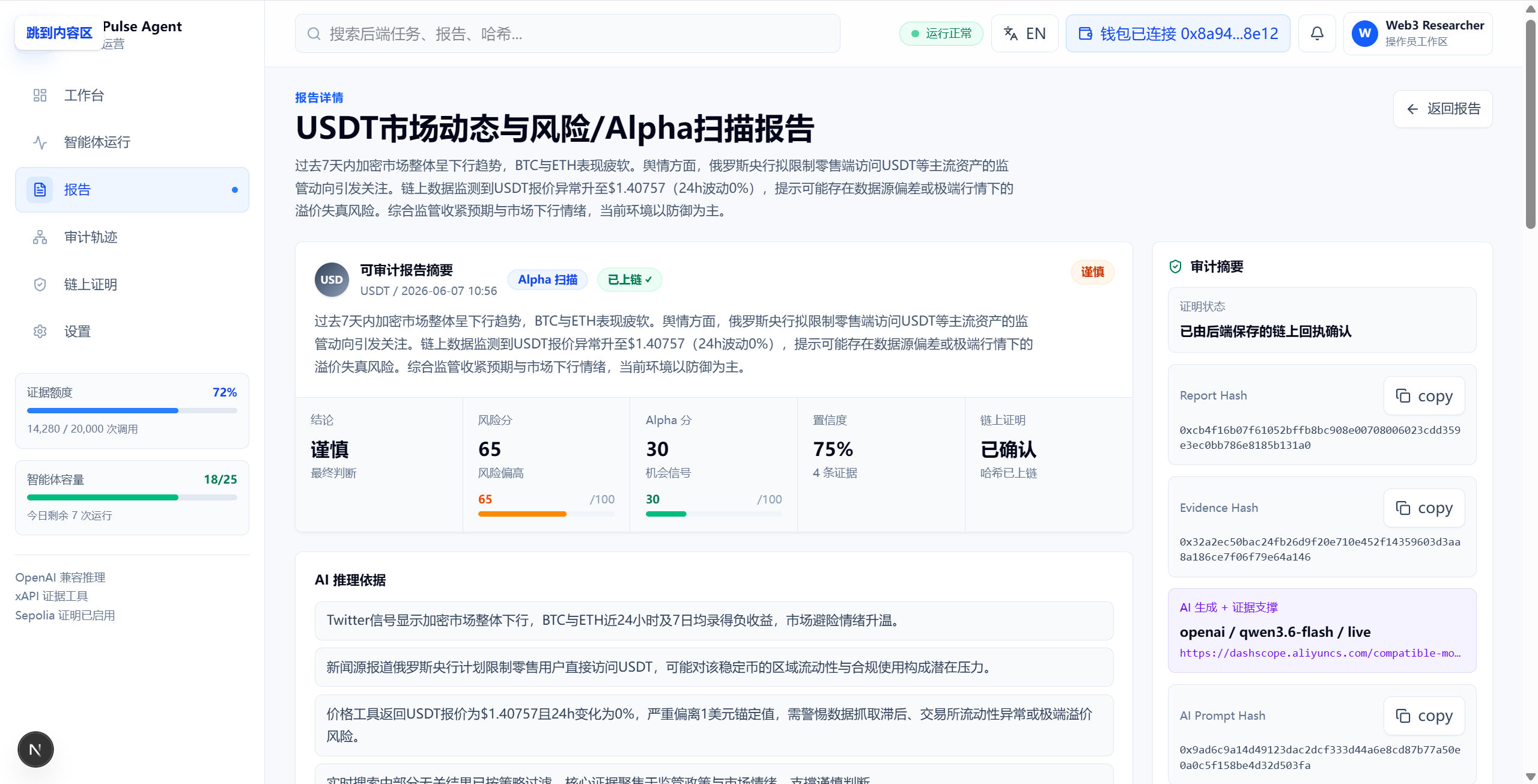Click the copy icon for AI Prompt Hash
The width and height of the screenshot is (1538, 784).
coord(1403,716)
